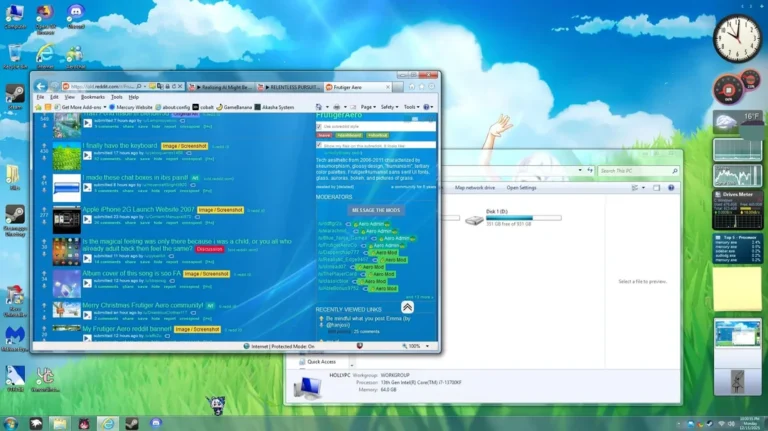Viewport: 768px width, 431px height.
Task: Open the Safety dropdown menu
Action: (x=389, y=107)
